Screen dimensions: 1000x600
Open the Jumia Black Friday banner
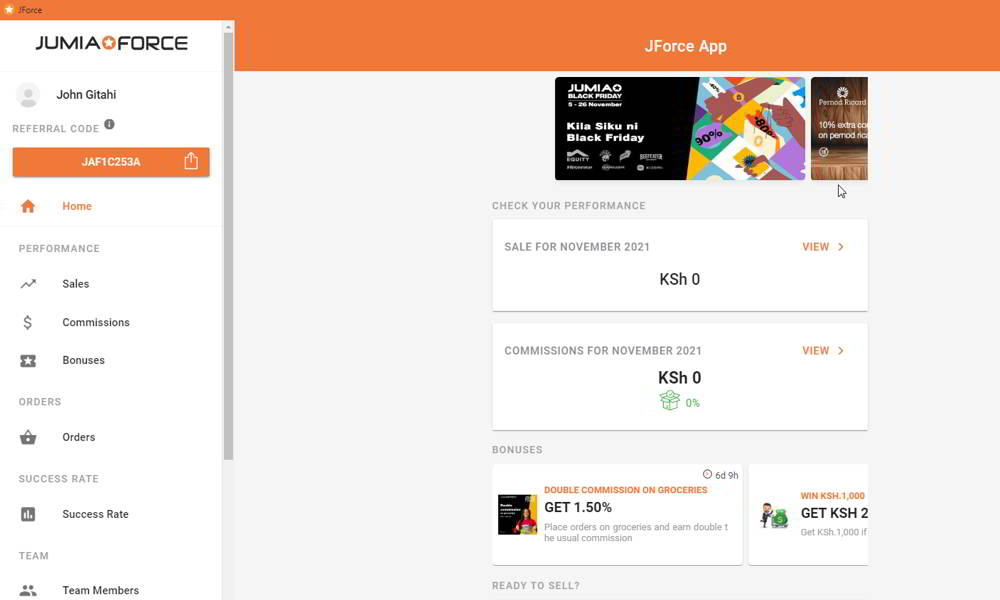coord(680,129)
